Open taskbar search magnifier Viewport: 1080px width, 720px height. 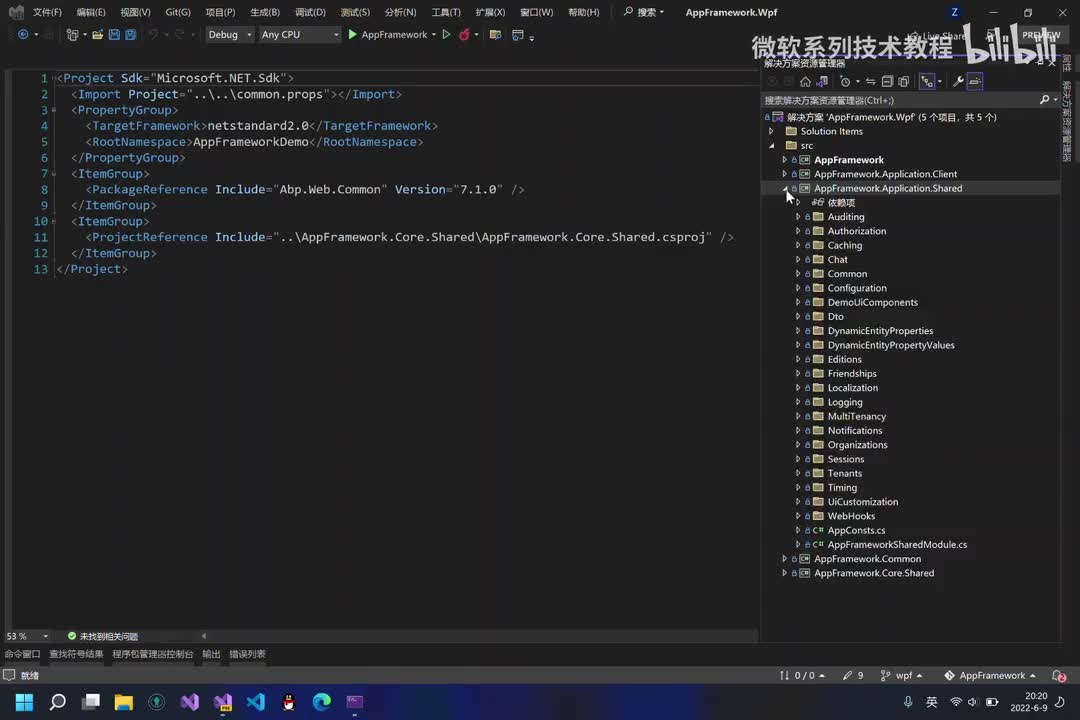(58, 702)
